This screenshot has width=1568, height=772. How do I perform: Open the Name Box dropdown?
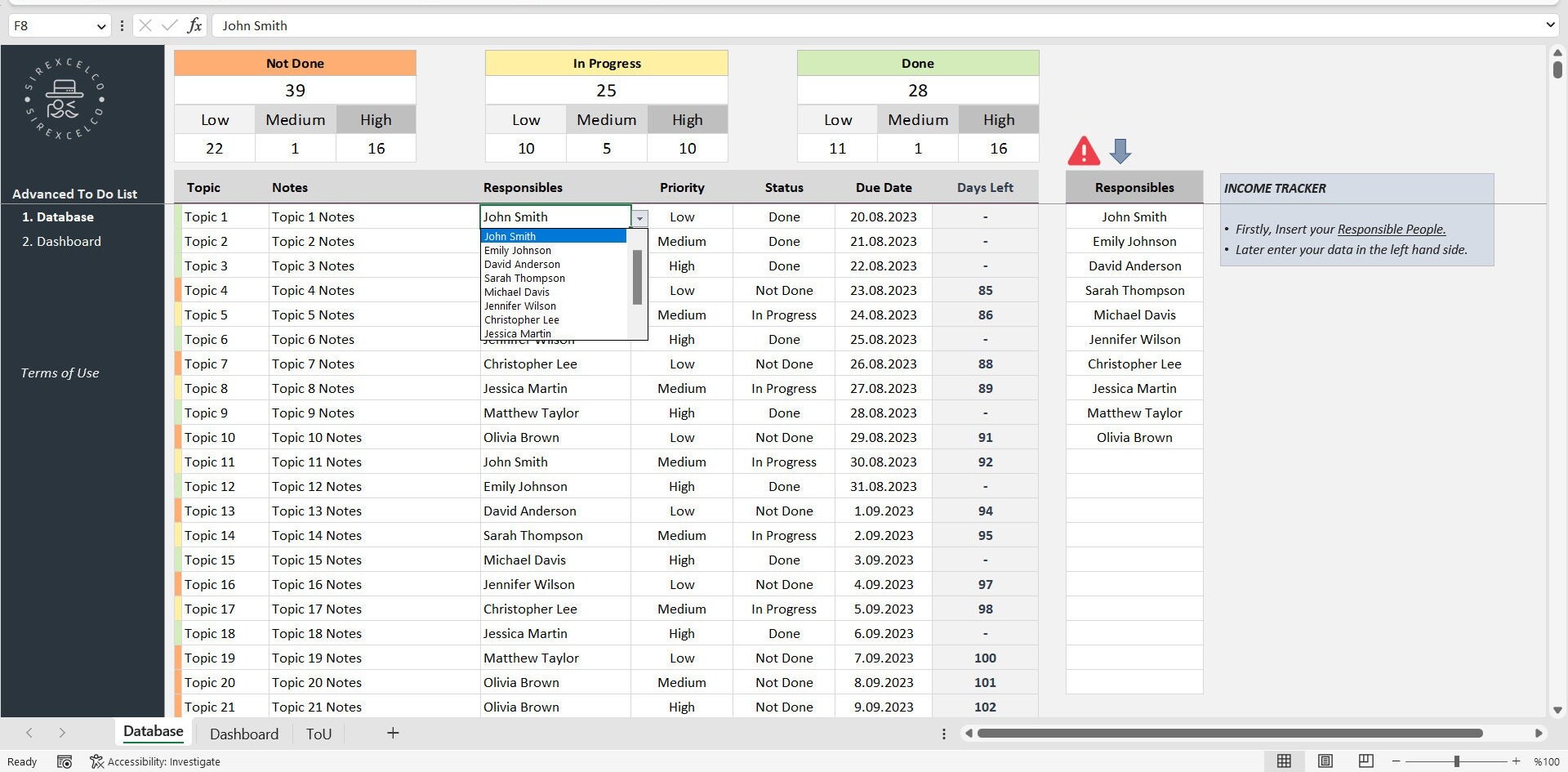coord(101,25)
